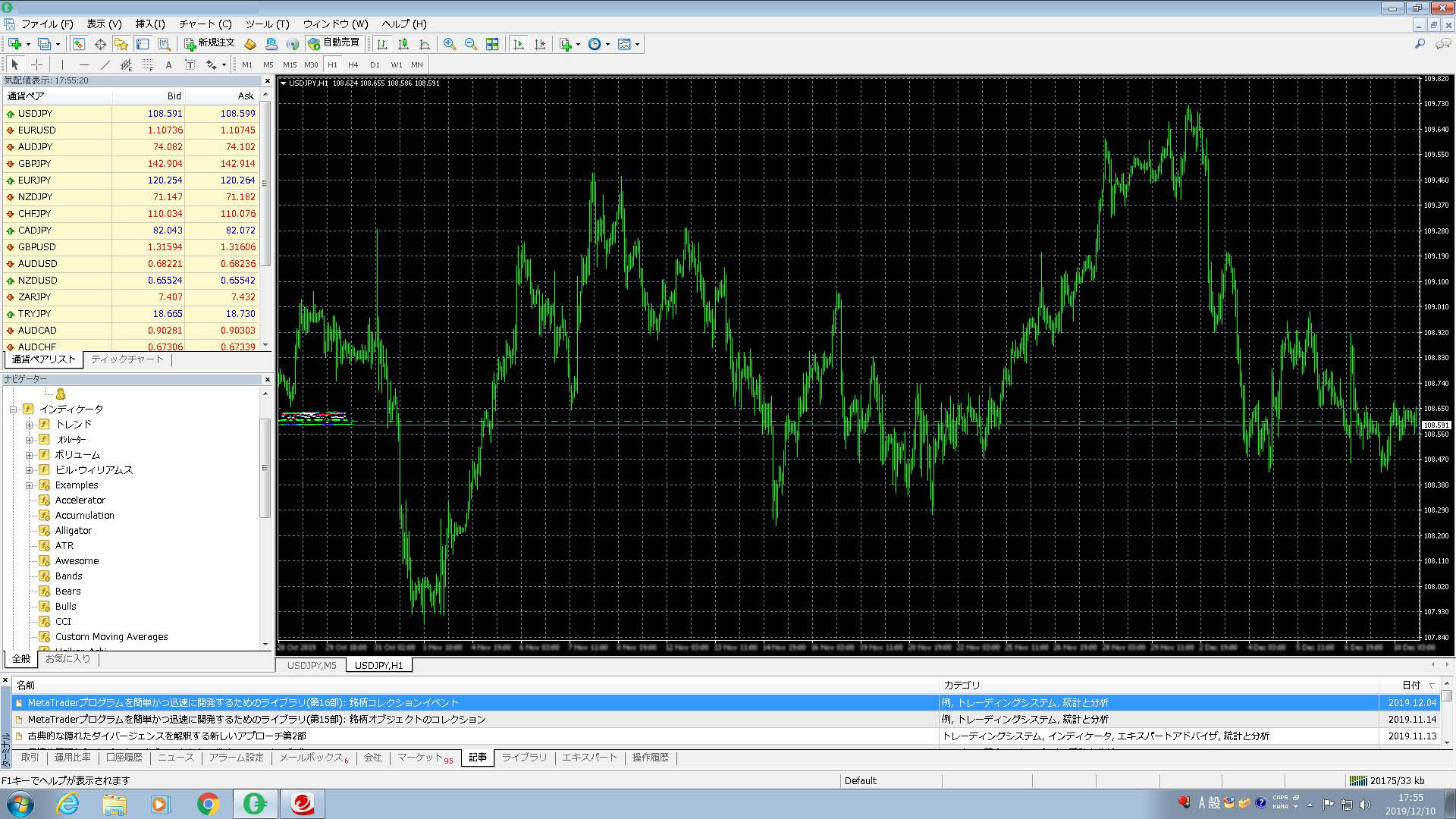Image resolution: width=1456 pixels, height=819 pixels.
Task: Open the チャート (Chart) menu
Action: pyautogui.click(x=199, y=22)
